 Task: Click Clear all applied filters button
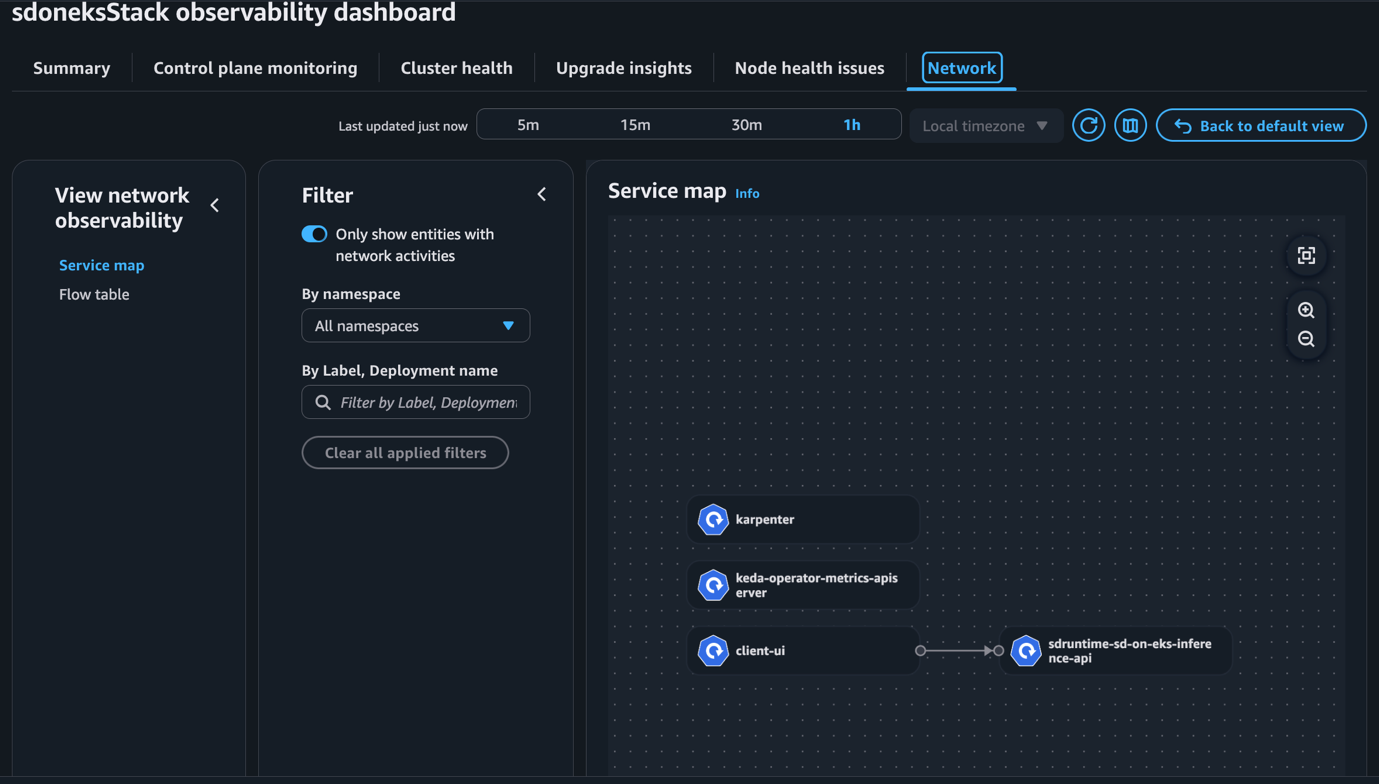(x=405, y=453)
